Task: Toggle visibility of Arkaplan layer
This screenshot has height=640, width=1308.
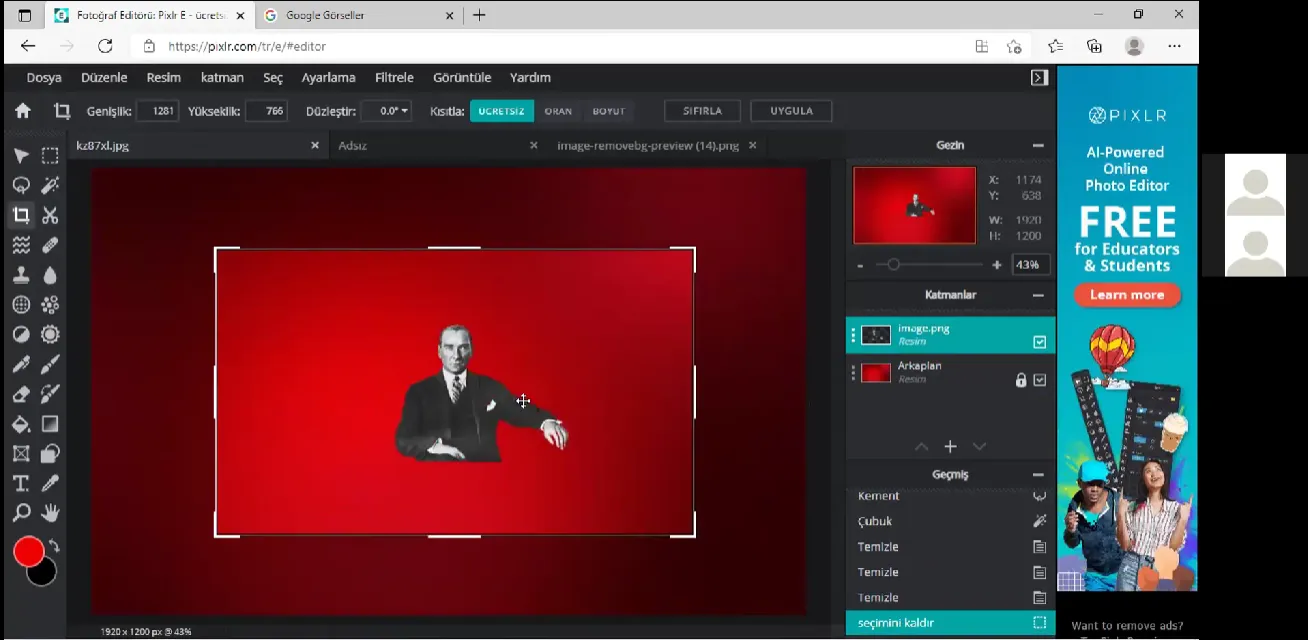Action: coord(1039,380)
